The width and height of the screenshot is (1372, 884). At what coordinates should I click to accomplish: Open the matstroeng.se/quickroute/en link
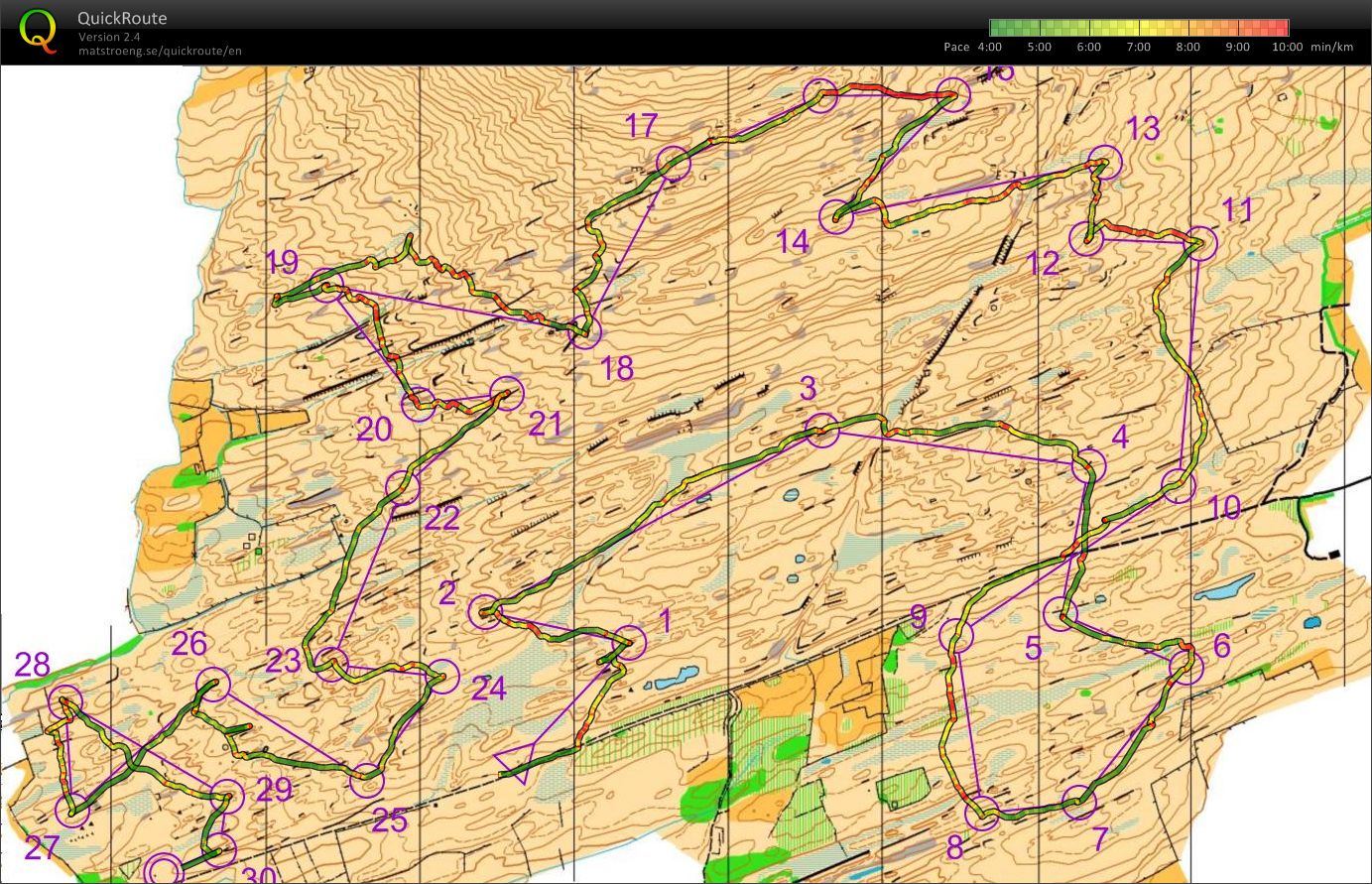(160, 51)
